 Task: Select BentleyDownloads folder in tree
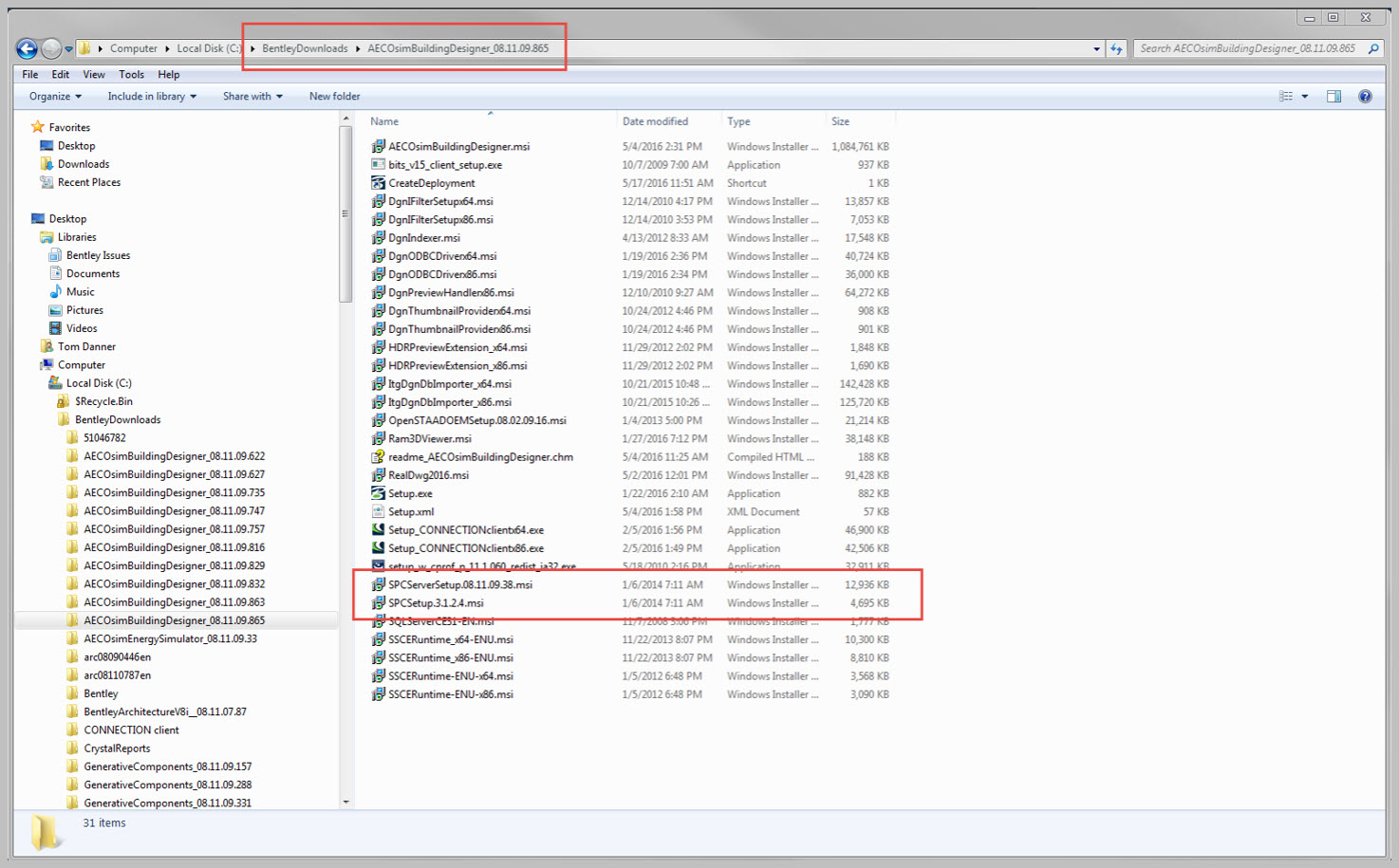click(118, 419)
